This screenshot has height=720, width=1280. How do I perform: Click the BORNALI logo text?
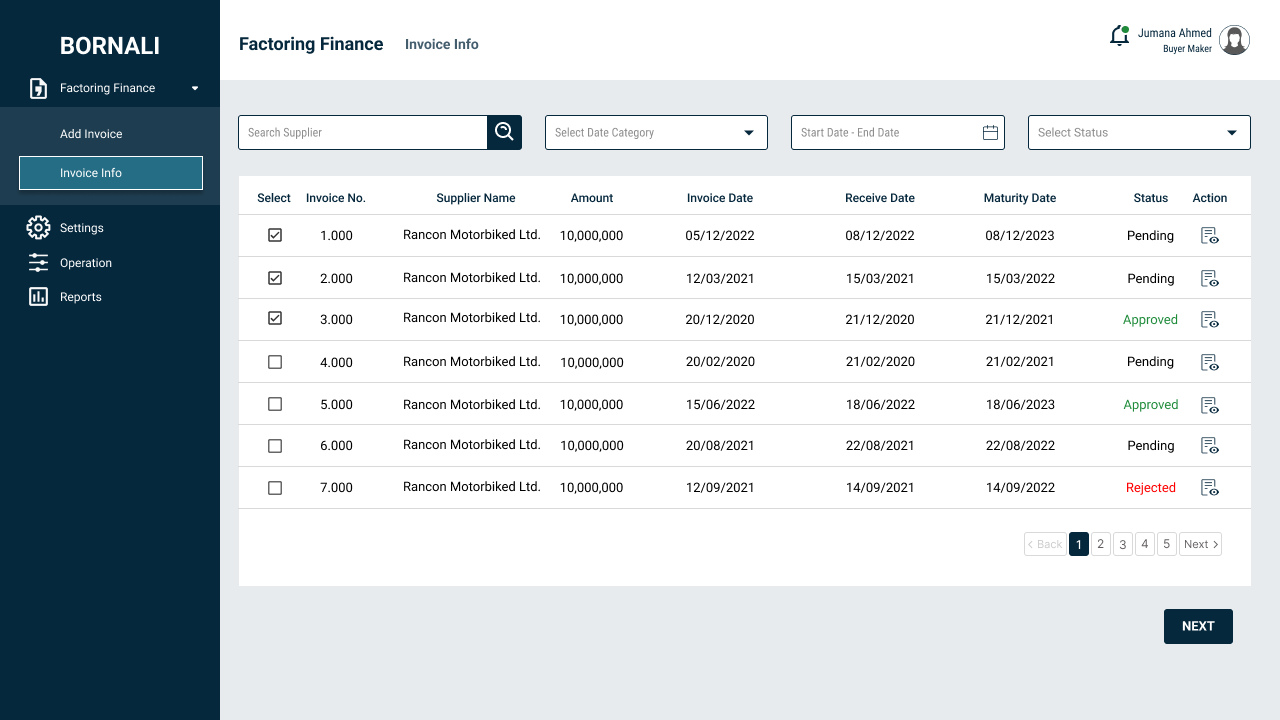(110, 46)
